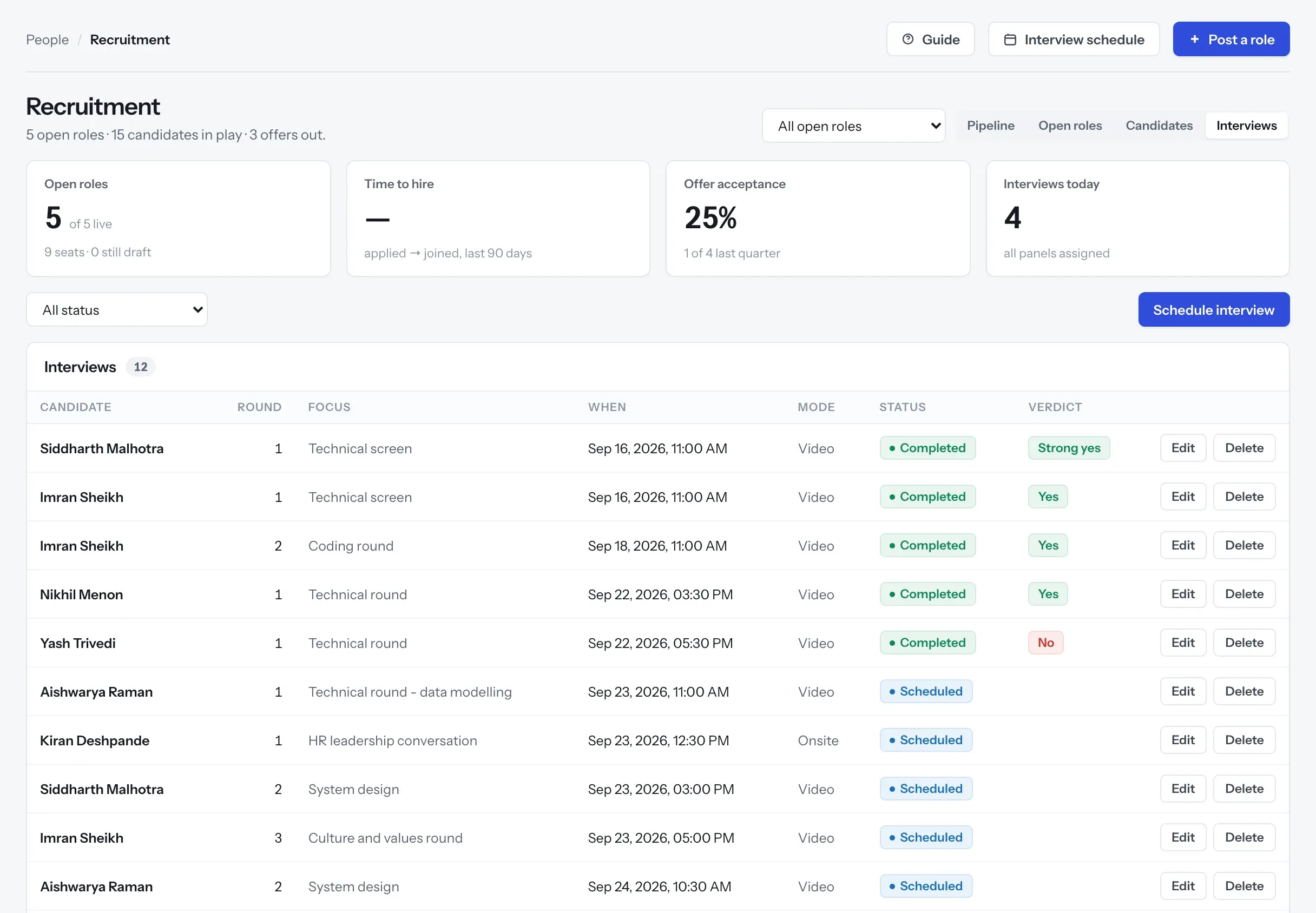The width and height of the screenshot is (1316, 913).
Task: Click the Culture and values round focus
Action: [385, 837]
